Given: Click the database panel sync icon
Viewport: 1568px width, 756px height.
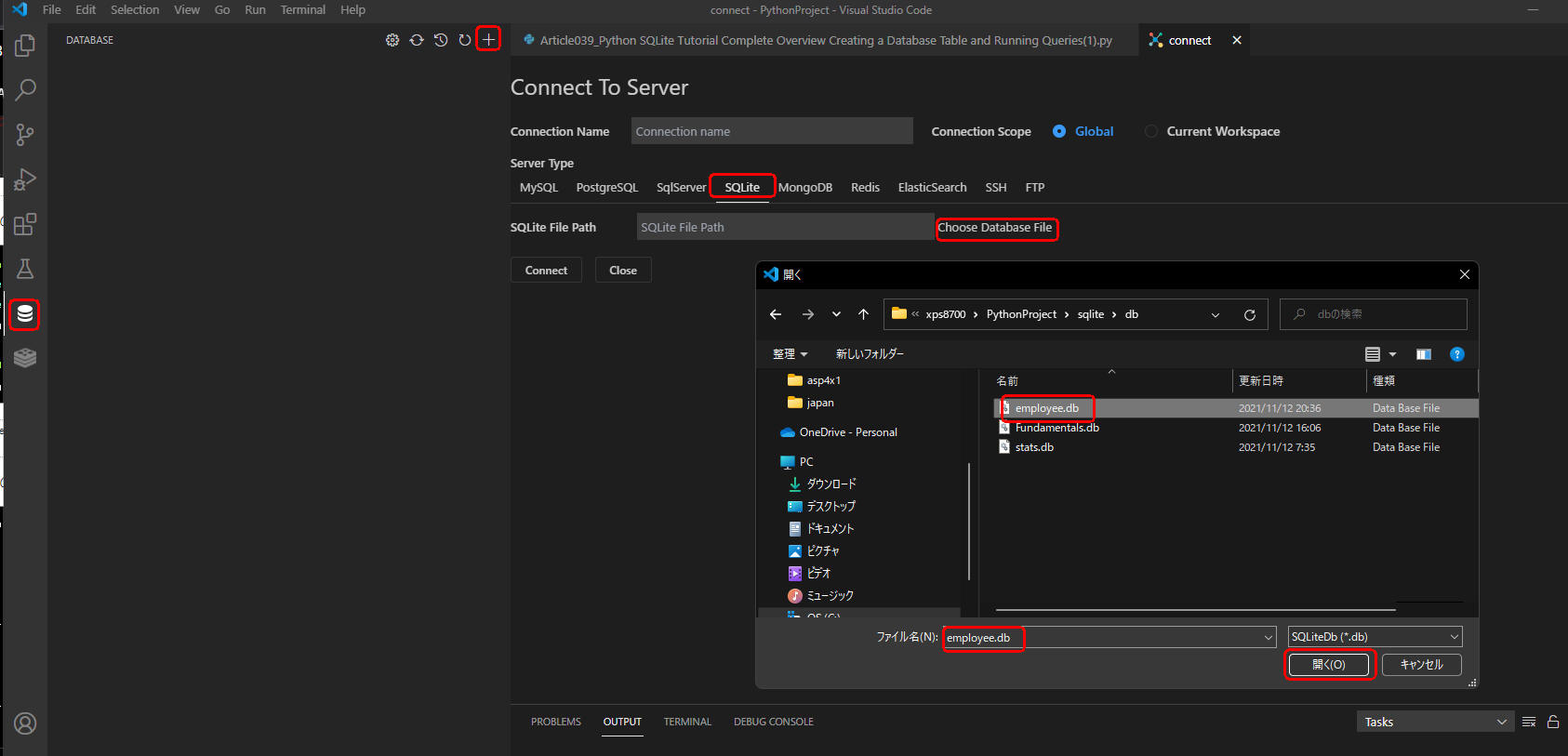Looking at the screenshot, I should point(417,40).
